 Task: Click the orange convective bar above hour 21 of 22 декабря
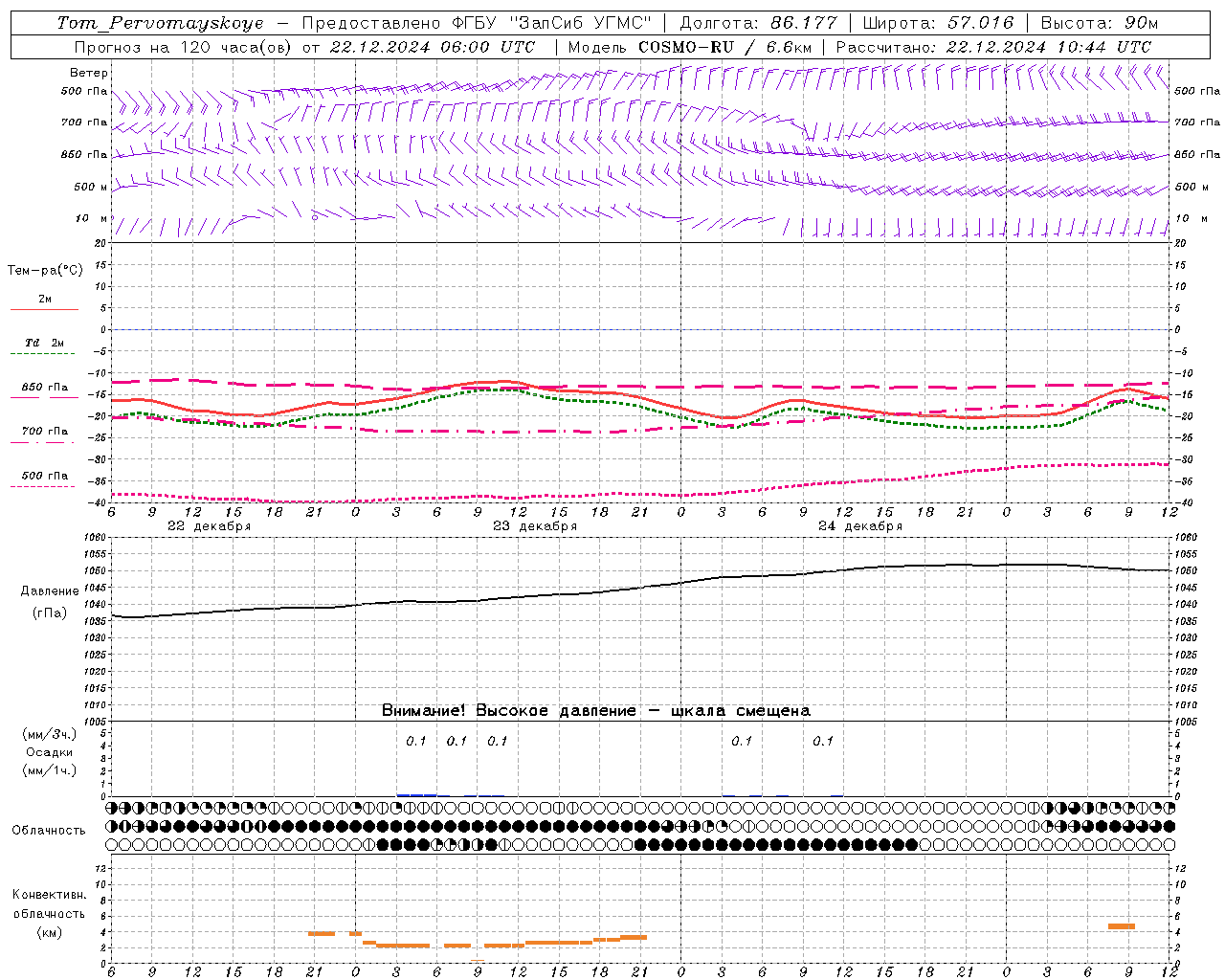tap(322, 933)
